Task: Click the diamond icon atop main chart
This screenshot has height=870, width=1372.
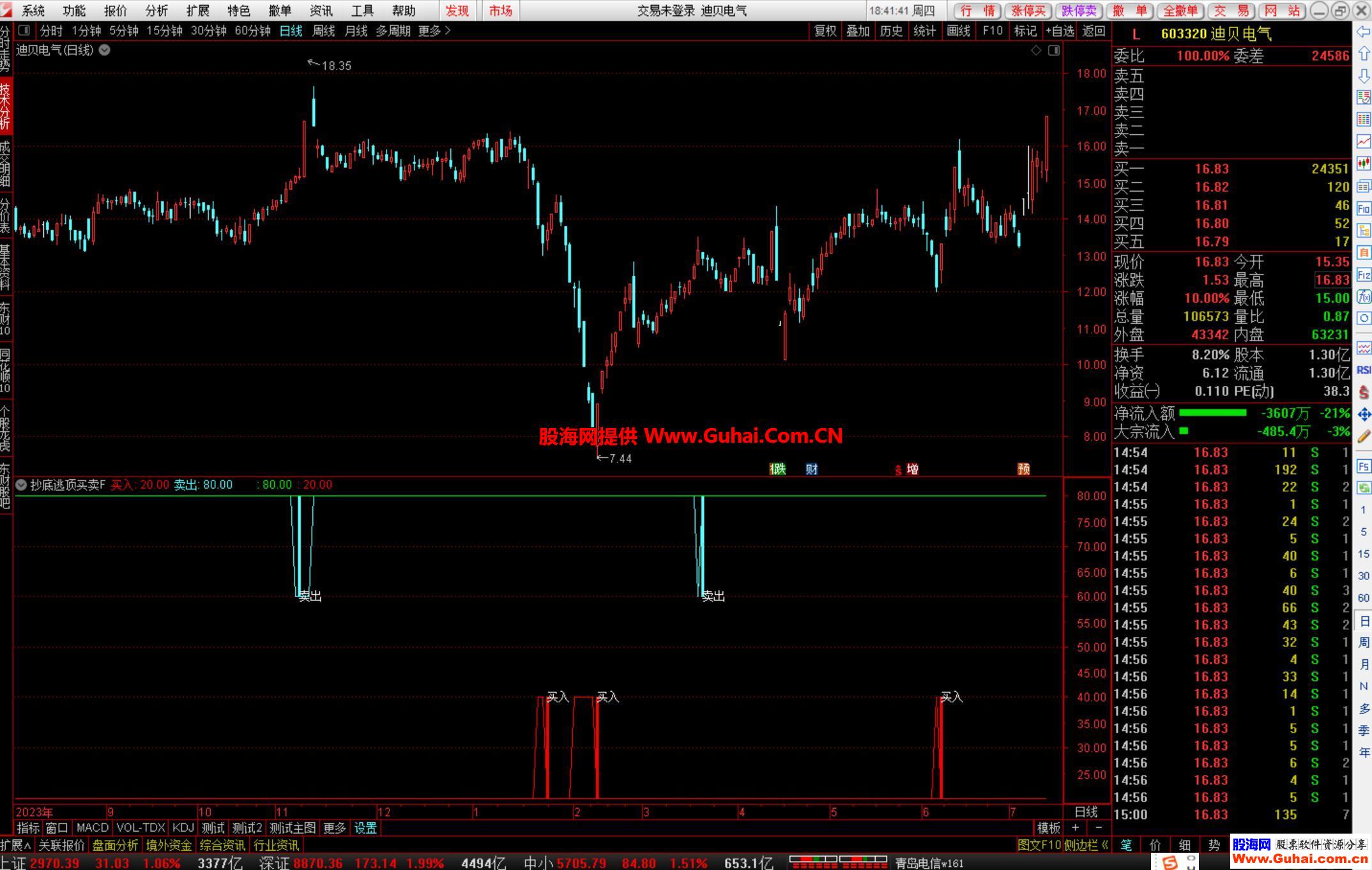Action: pos(1036,50)
